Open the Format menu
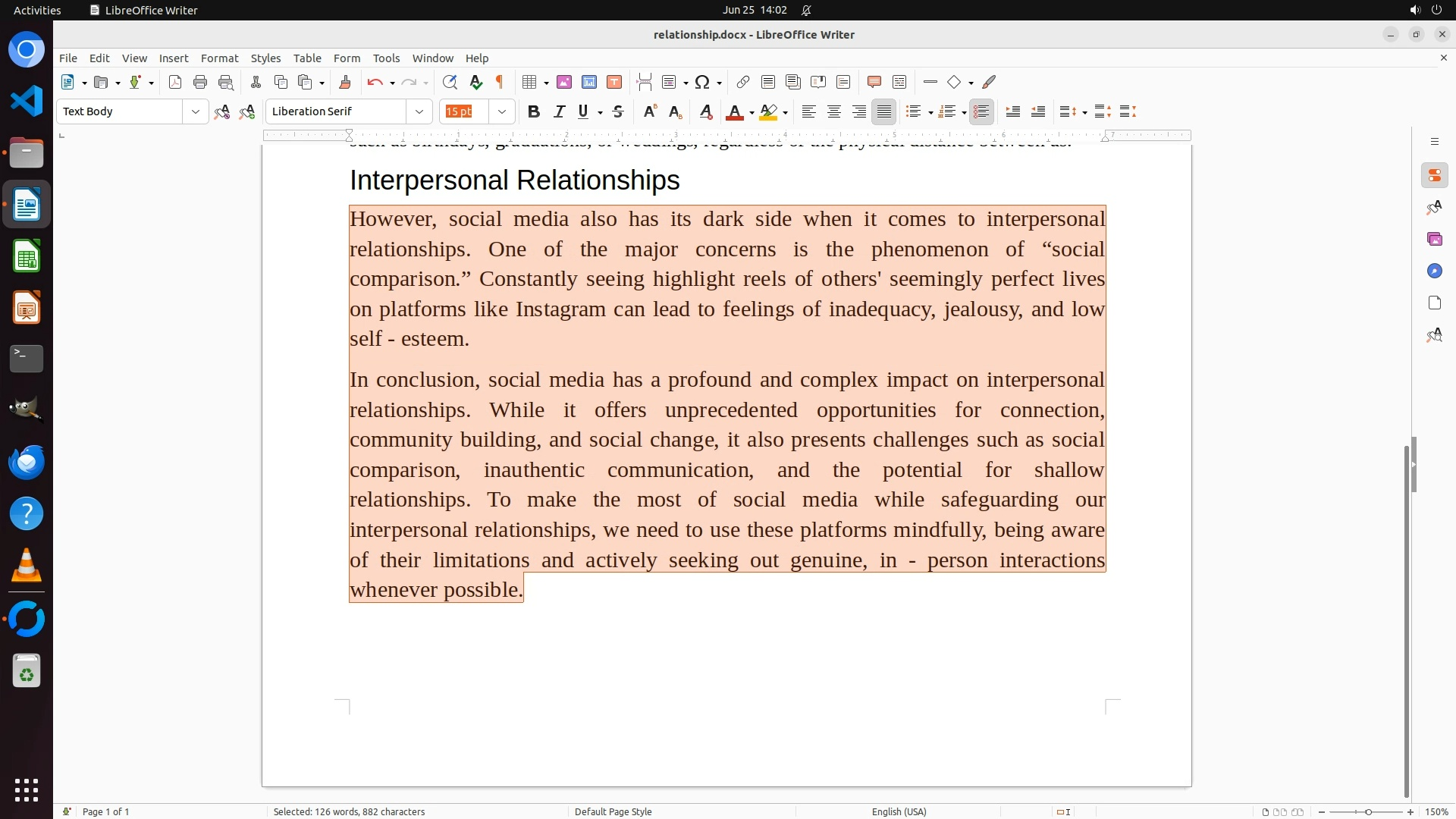Screen dimensions: 1456x819 click(x=219, y=58)
